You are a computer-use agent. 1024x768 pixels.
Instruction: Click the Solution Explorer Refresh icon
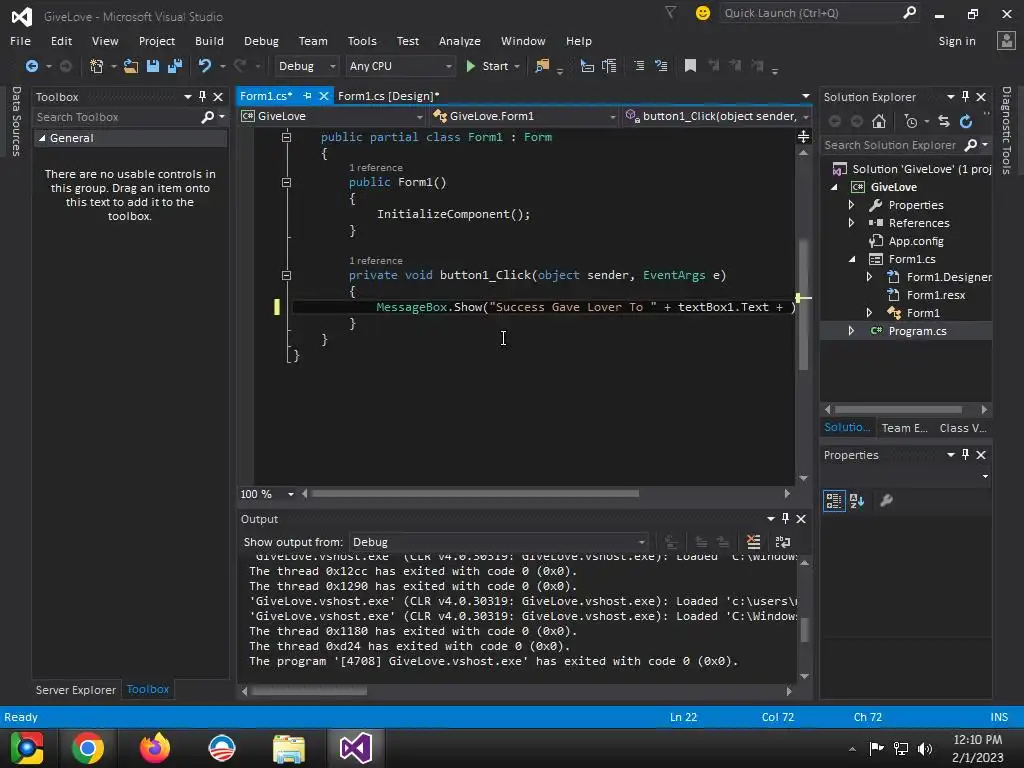pyautogui.click(x=966, y=121)
